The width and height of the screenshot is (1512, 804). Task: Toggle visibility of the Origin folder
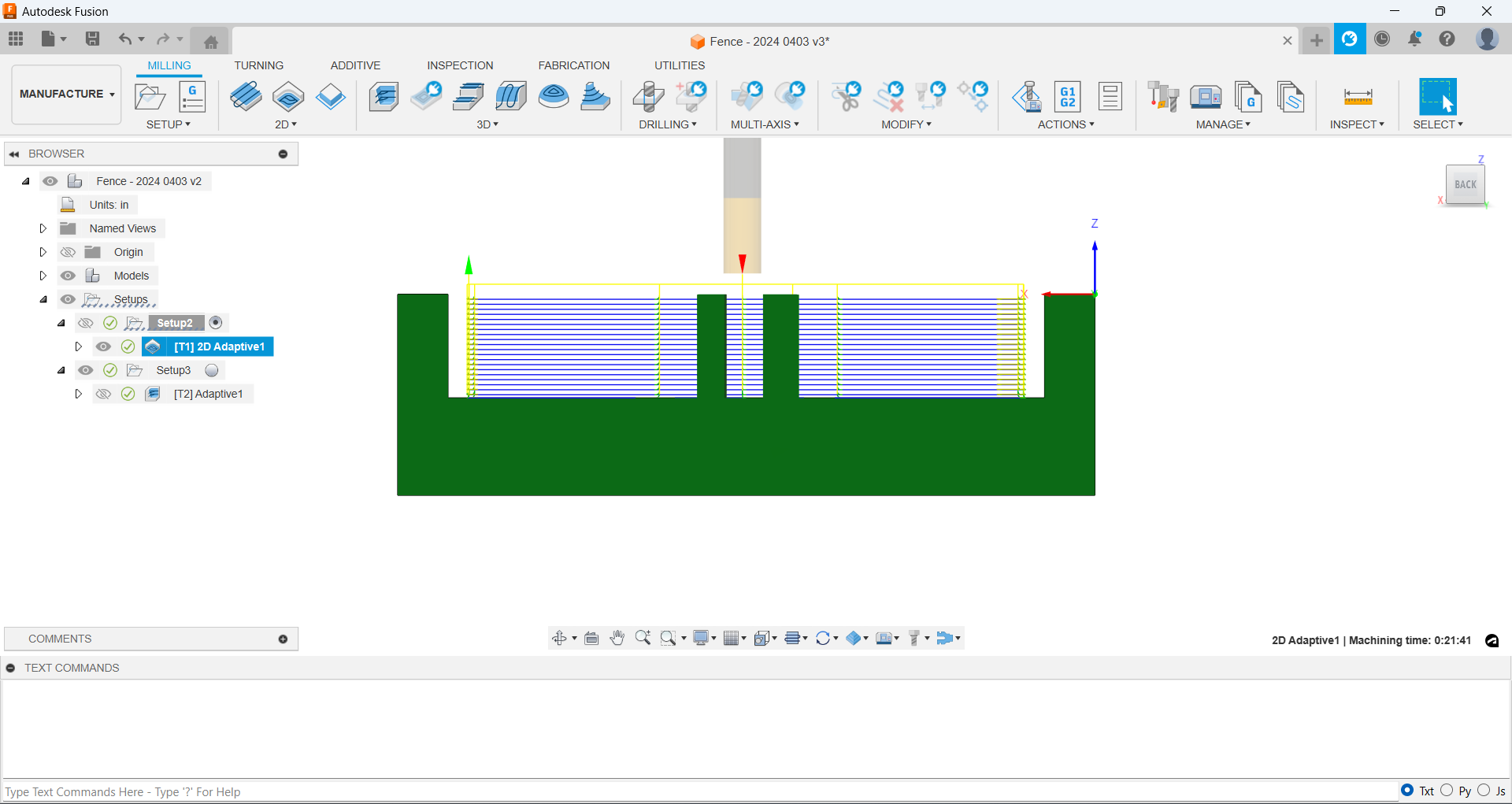point(69,252)
